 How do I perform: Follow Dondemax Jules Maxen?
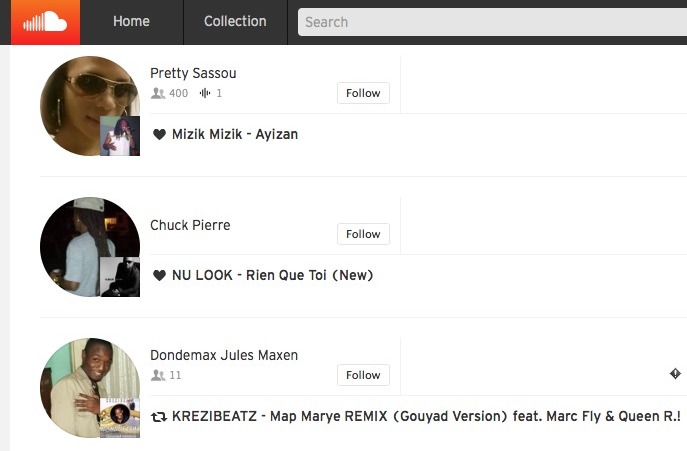(x=363, y=375)
